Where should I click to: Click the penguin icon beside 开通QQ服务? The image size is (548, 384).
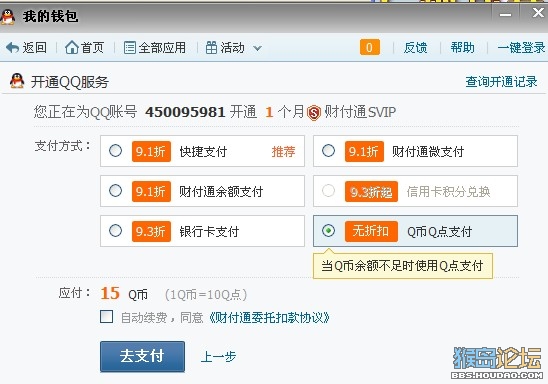click(17, 81)
